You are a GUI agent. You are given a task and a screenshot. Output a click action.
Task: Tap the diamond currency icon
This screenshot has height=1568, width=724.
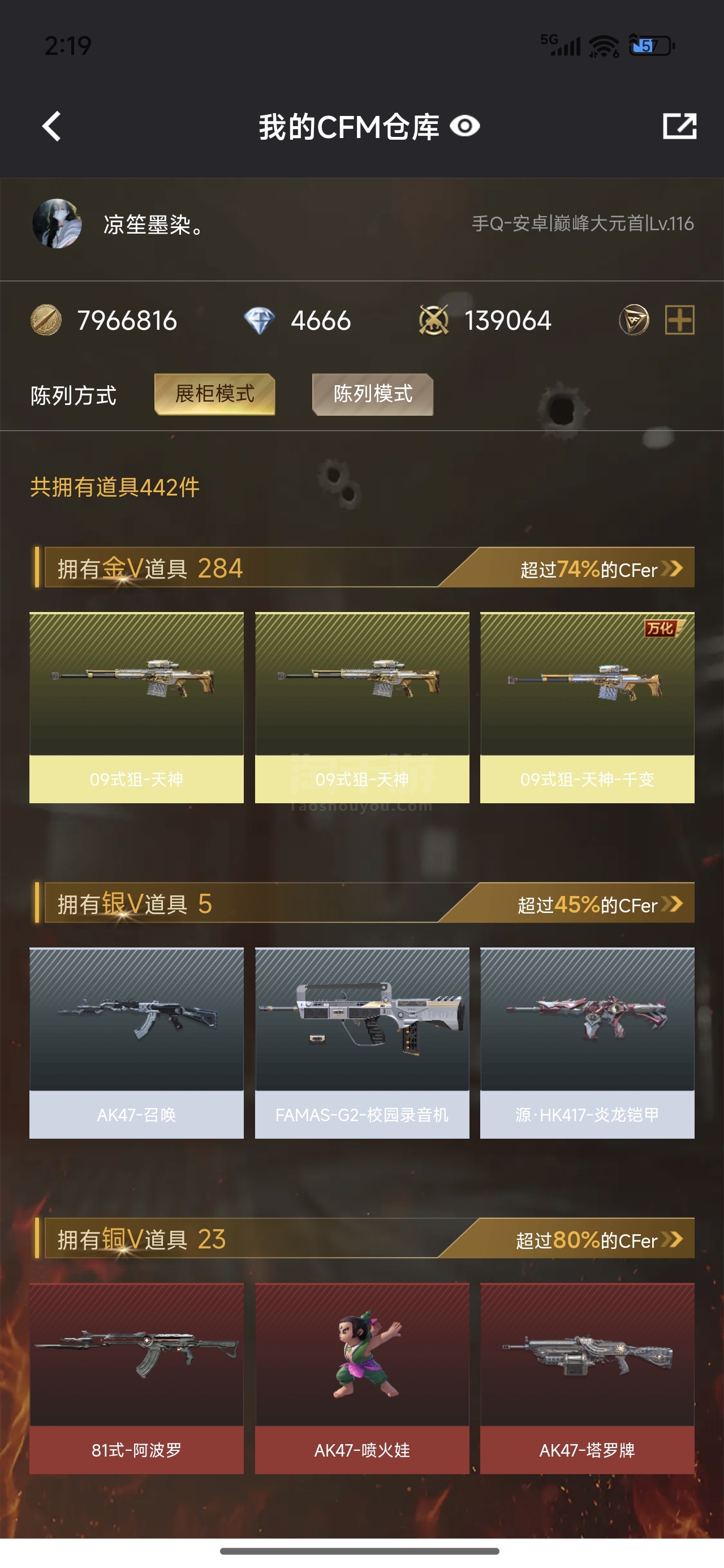[260, 321]
